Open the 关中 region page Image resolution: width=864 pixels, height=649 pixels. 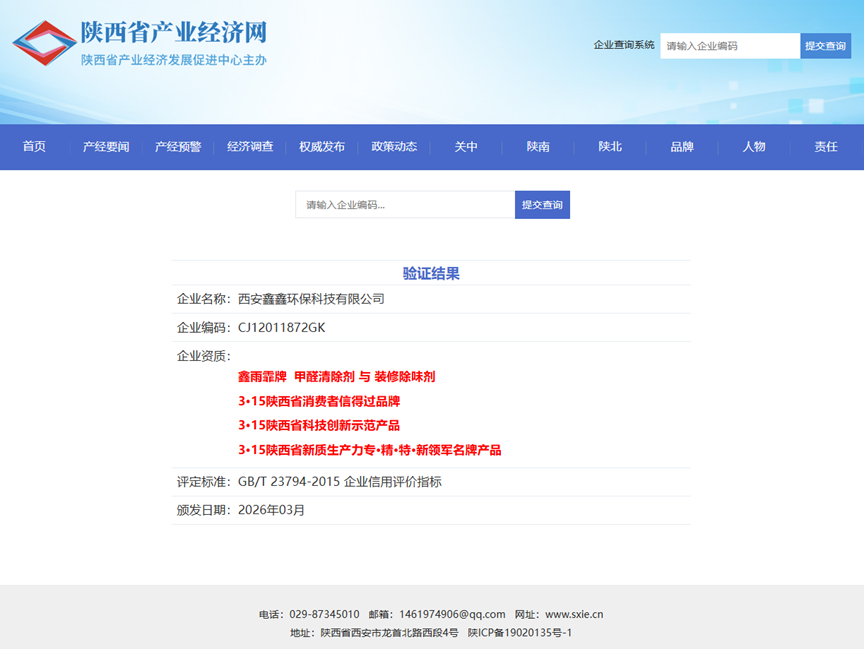click(466, 147)
